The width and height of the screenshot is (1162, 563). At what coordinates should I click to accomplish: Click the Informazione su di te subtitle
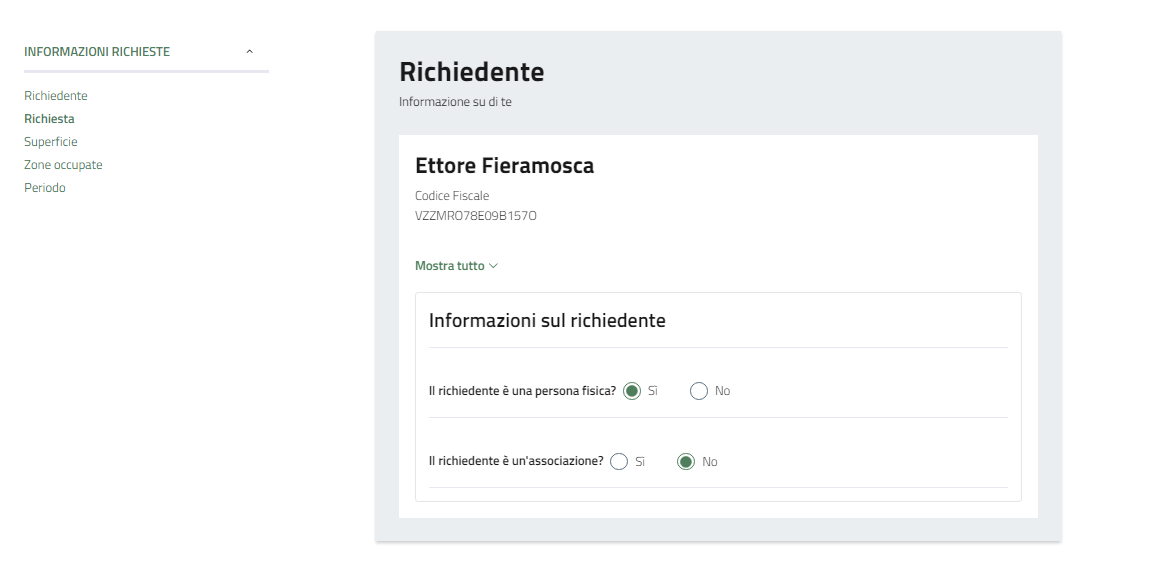click(455, 102)
